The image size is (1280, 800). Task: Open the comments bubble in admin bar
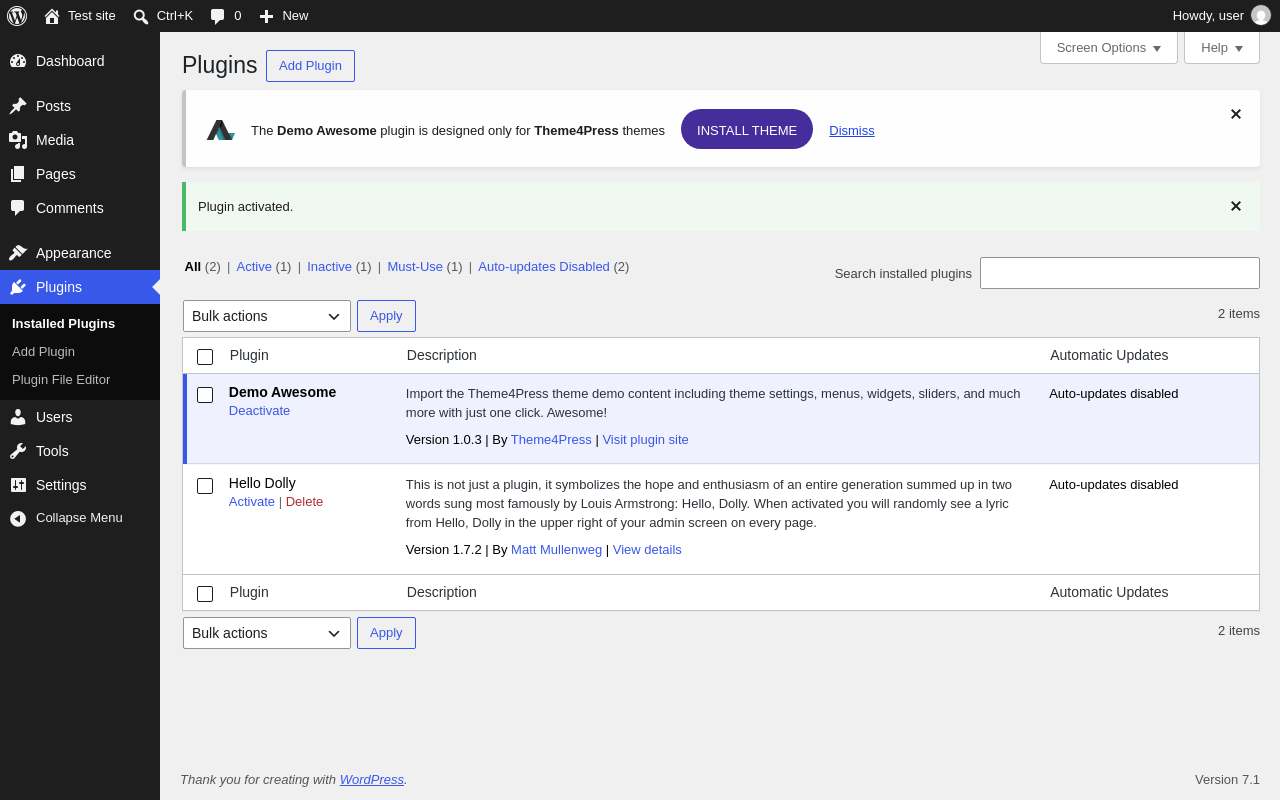pyautogui.click(x=217, y=16)
